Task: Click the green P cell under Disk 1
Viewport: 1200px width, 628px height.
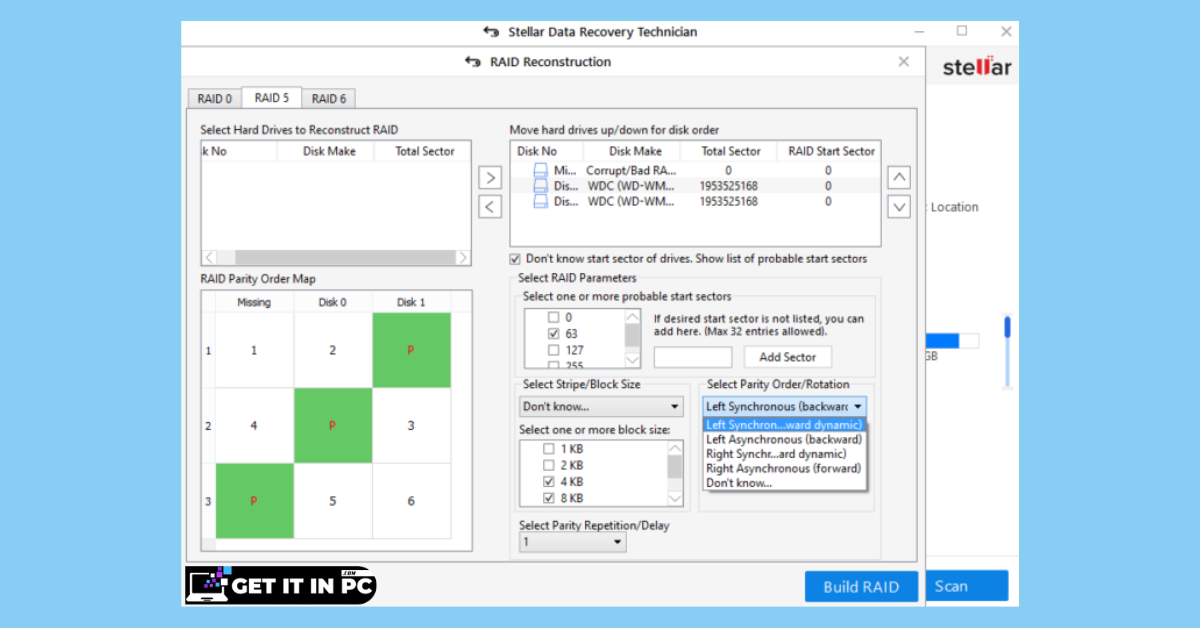Action: tap(411, 350)
